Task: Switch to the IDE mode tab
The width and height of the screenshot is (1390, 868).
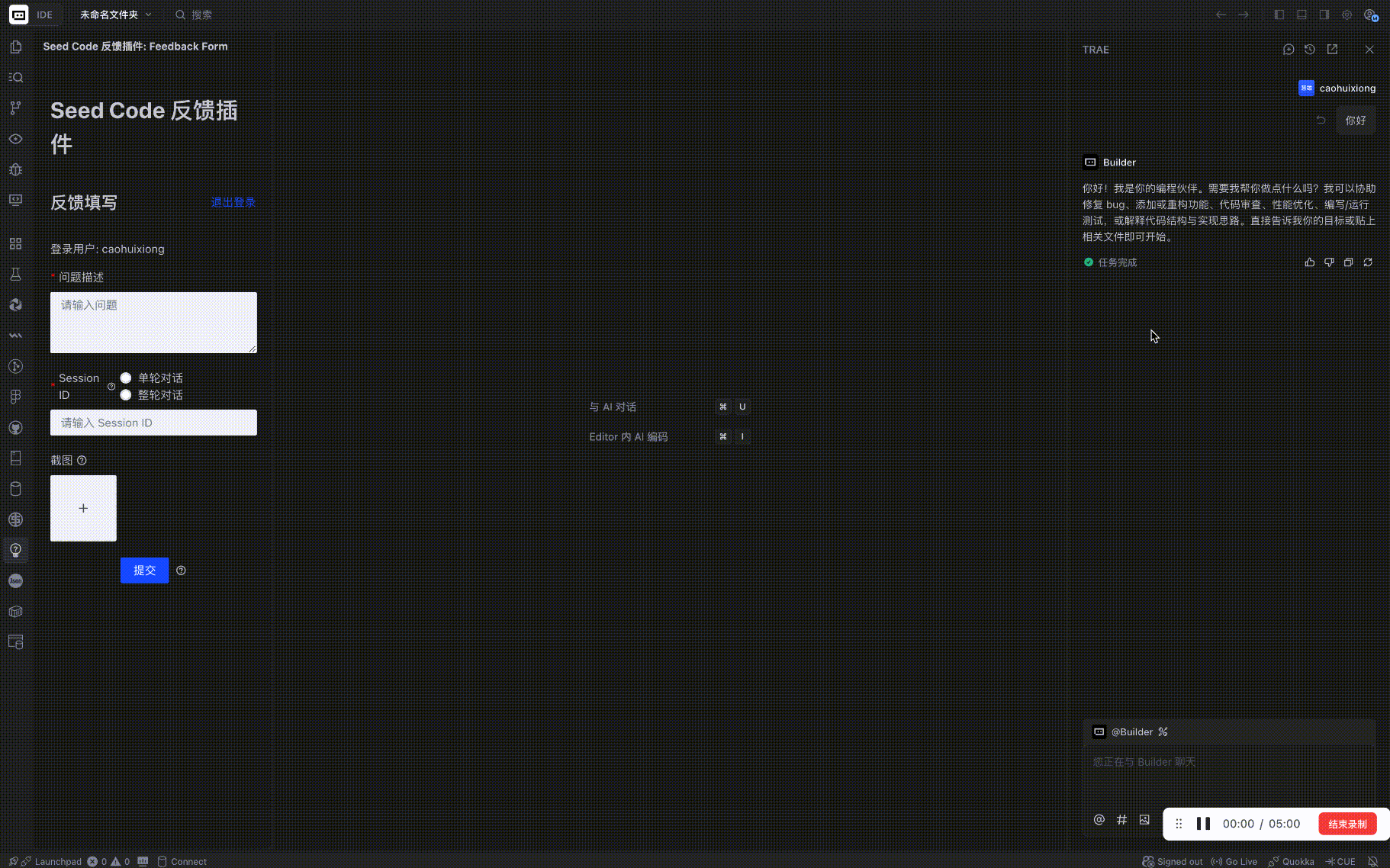Action: (45, 14)
